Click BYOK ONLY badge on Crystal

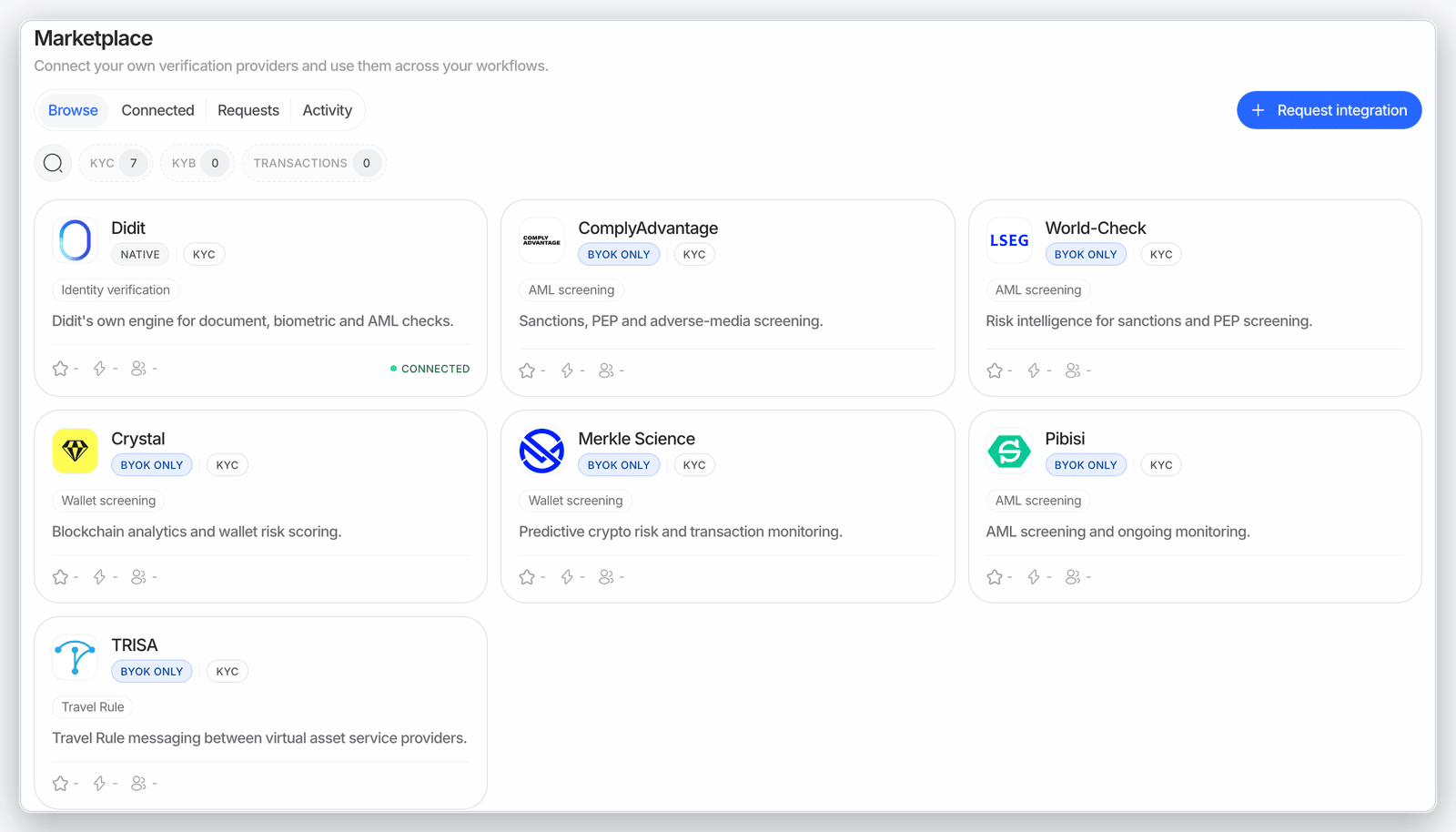[152, 465]
